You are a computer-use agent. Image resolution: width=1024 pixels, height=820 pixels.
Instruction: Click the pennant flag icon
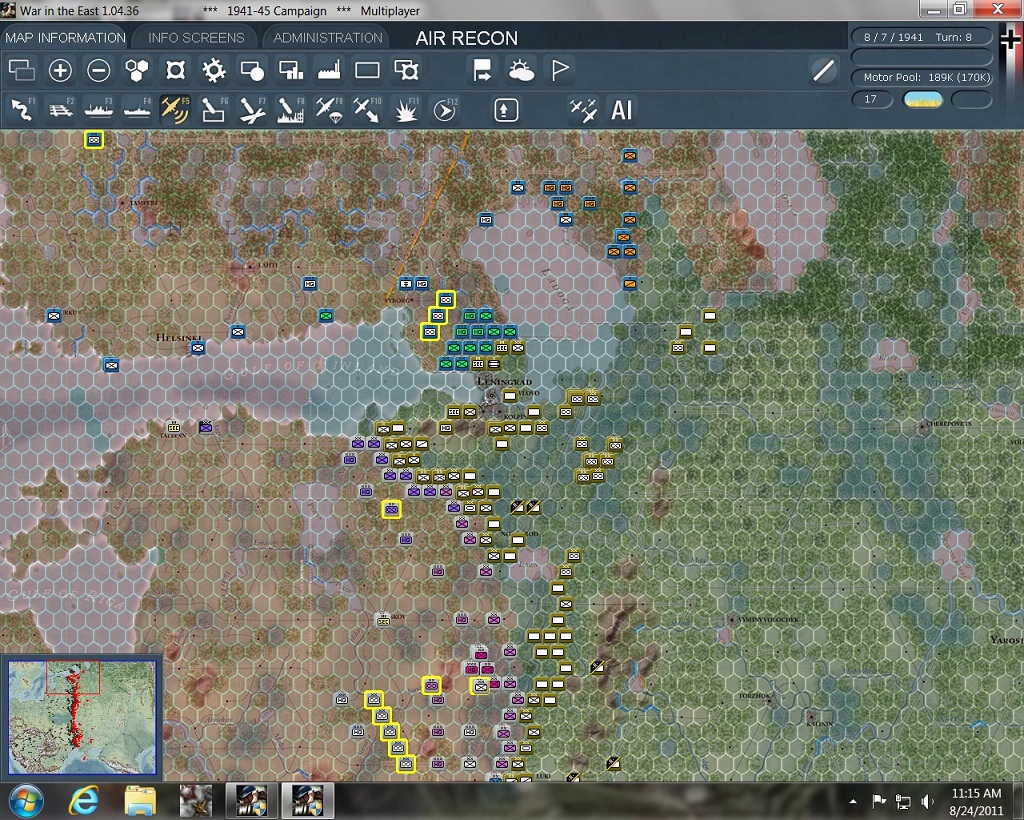pyautogui.click(x=560, y=70)
